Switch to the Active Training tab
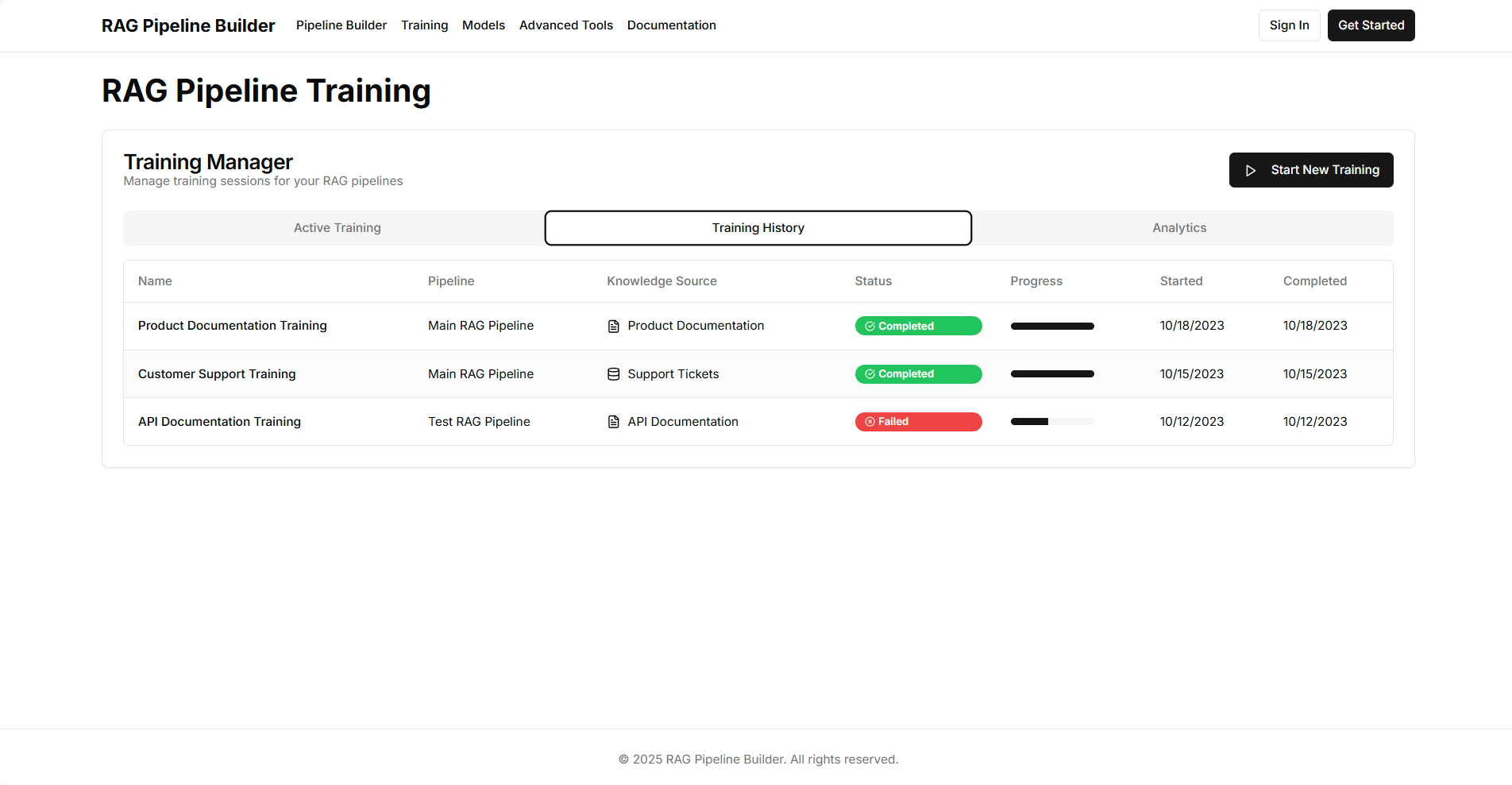Image resolution: width=1512 pixels, height=785 pixels. tap(337, 228)
